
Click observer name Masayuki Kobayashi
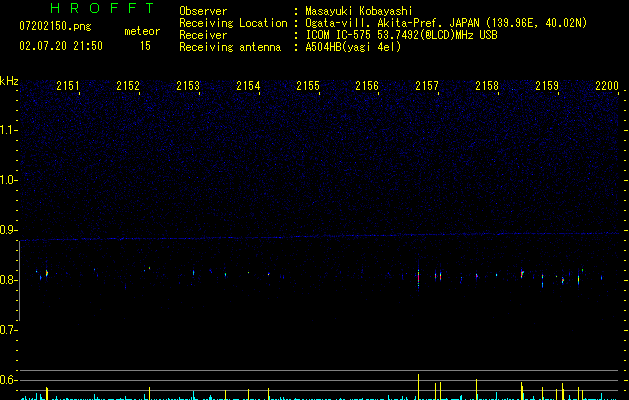(359, 11)
